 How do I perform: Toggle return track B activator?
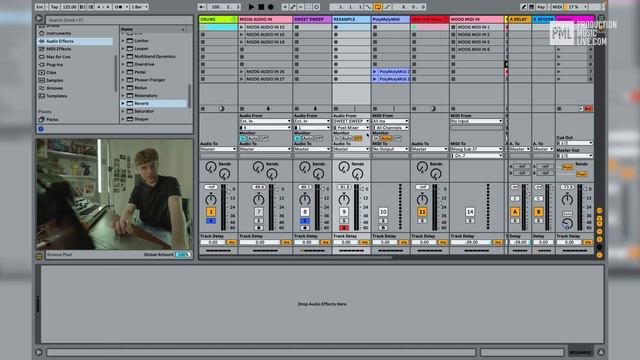pos(538,211)
